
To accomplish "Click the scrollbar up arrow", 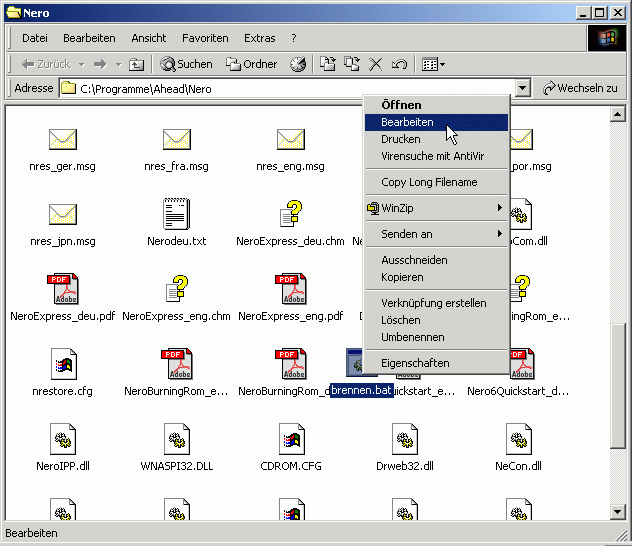I will 617,114.
